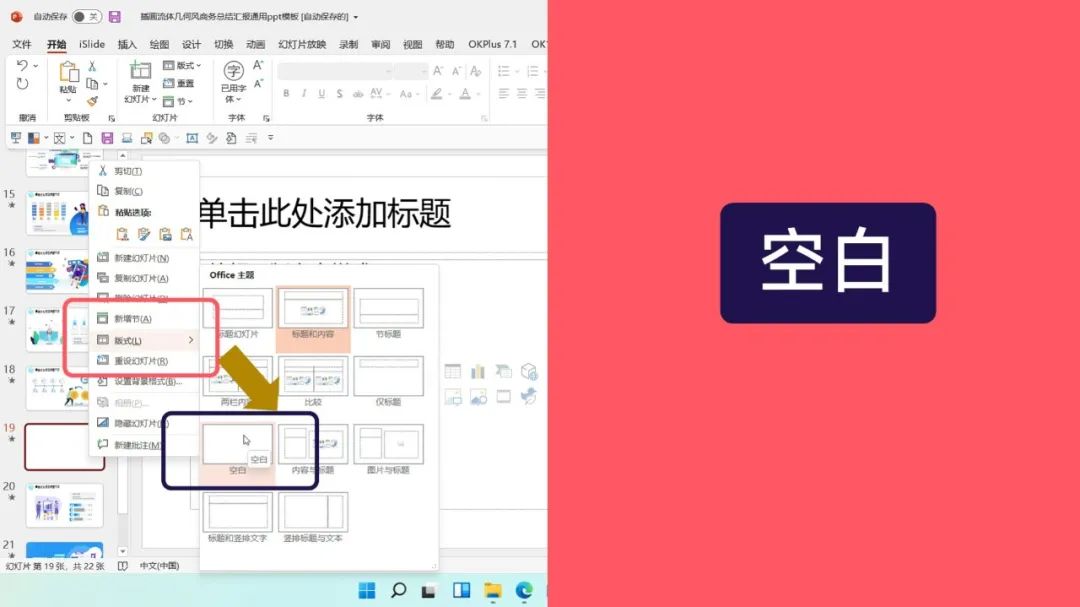The width and height of the screenshot is (1080, 607).
Task: Click the Undo icon
Action: click(25, 65)
